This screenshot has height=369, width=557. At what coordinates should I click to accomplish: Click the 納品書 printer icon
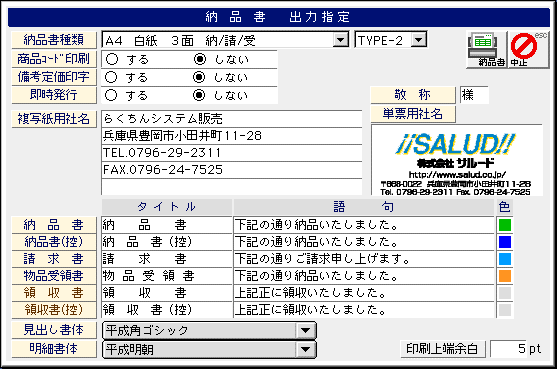(x=486, y=49)
